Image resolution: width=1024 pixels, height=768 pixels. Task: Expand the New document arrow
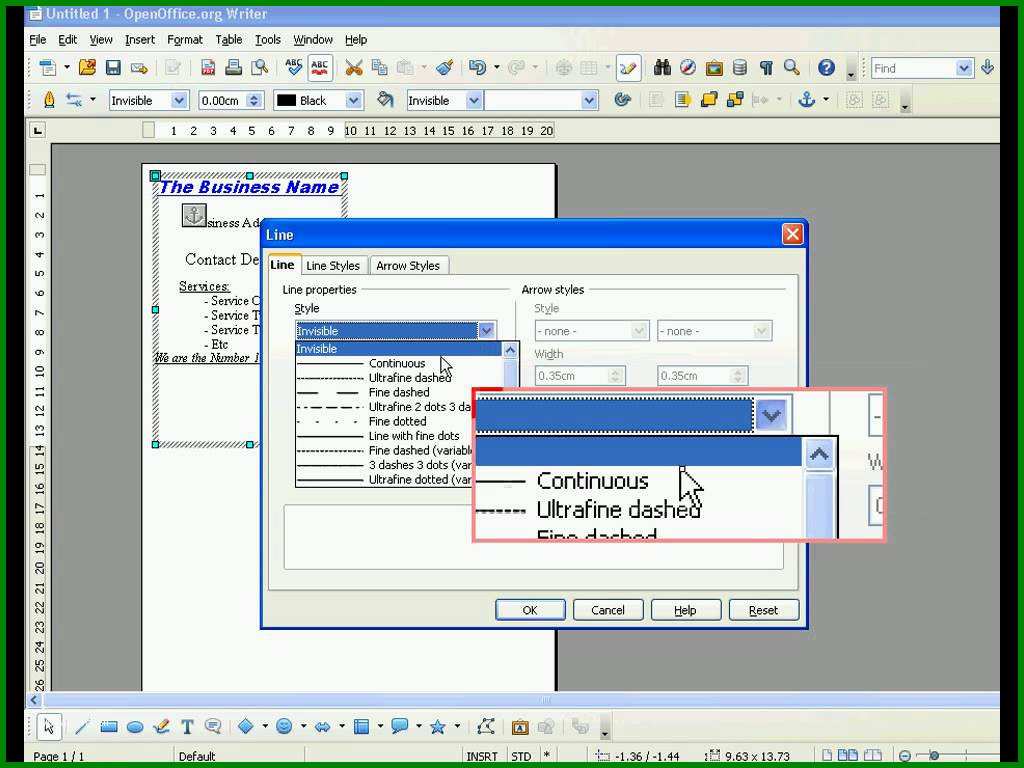[x=67, y=67]
